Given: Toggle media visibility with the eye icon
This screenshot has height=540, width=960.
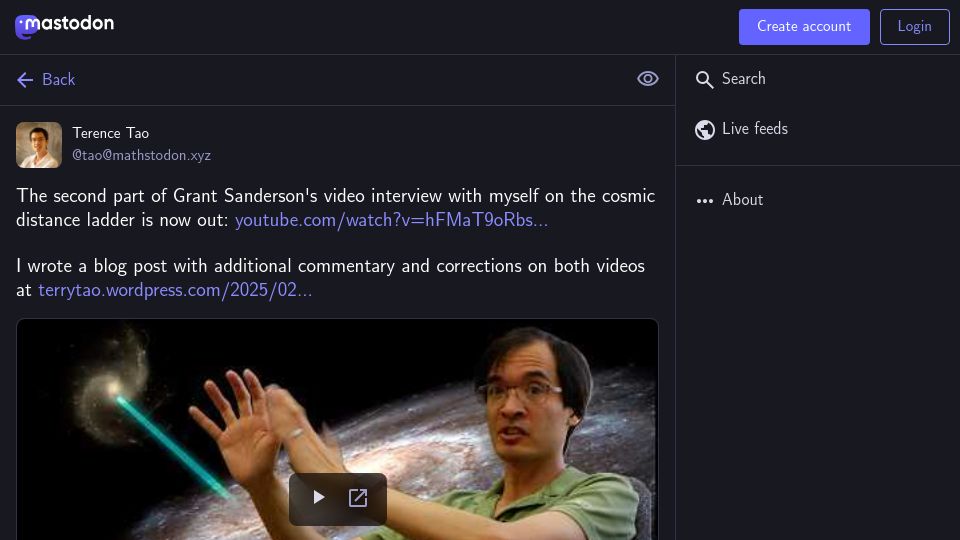Looking at the screenshot, I should click(647, 79).
